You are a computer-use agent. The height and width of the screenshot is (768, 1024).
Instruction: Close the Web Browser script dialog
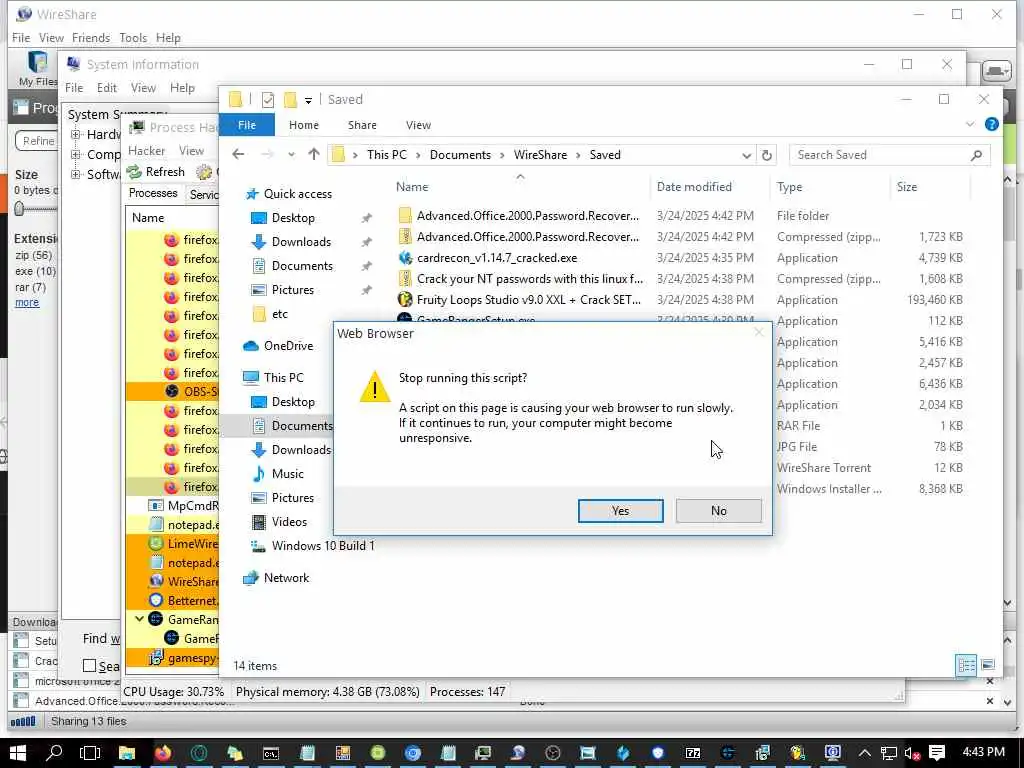758,333
